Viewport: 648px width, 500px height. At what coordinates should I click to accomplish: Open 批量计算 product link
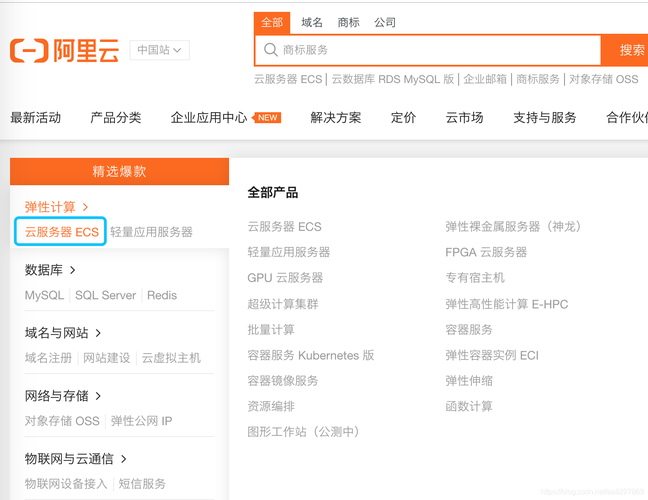coord(271,330)
